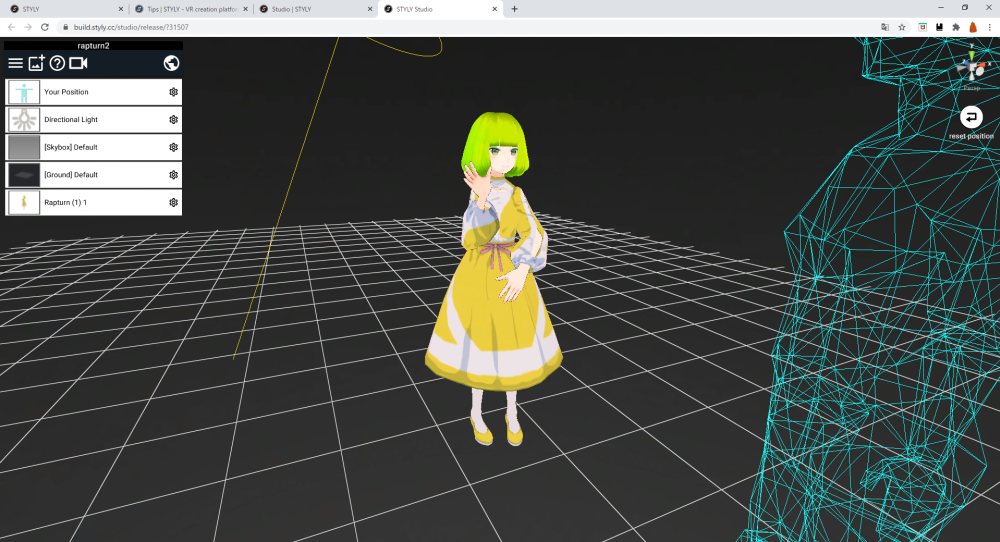The width and height of the screenshot is (1000, 542).
Task: Select the '[Skybox] Default' list row
Action: point(94,147)
